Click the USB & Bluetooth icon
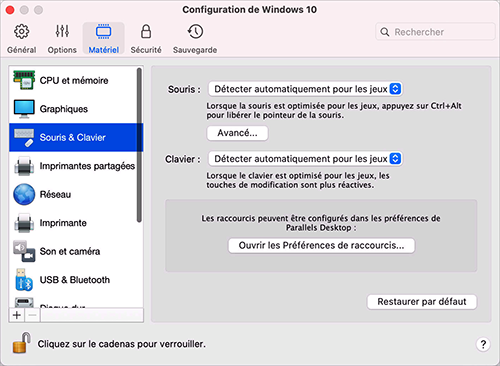Screen dimensions: 500x366 click(x=24, y=280)
